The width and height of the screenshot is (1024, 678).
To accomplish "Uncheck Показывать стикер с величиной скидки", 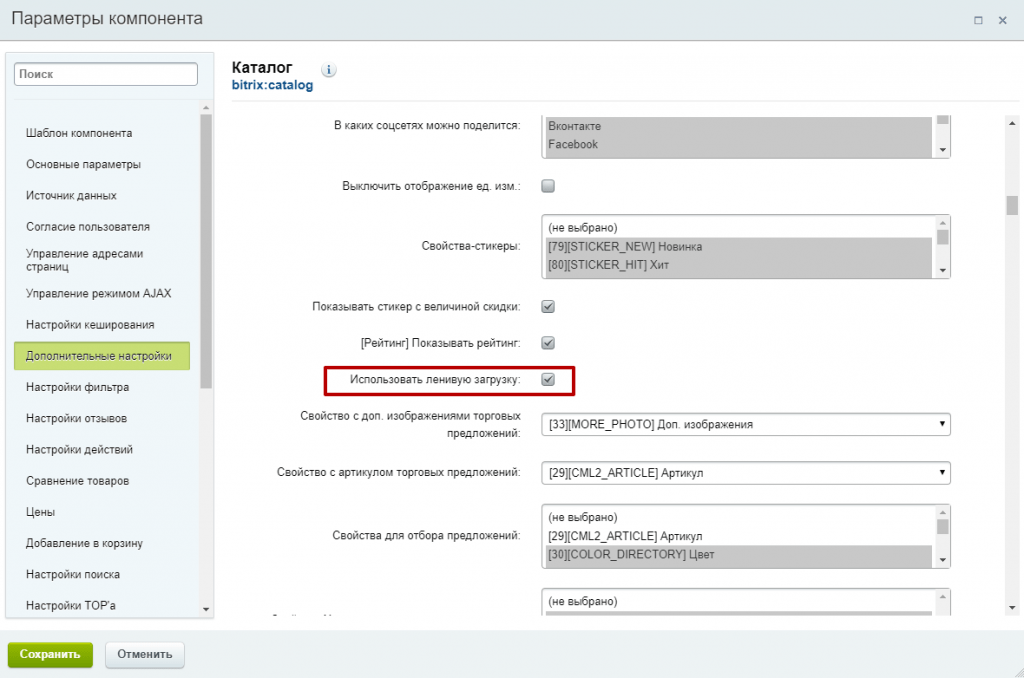I will click(548, 306).
